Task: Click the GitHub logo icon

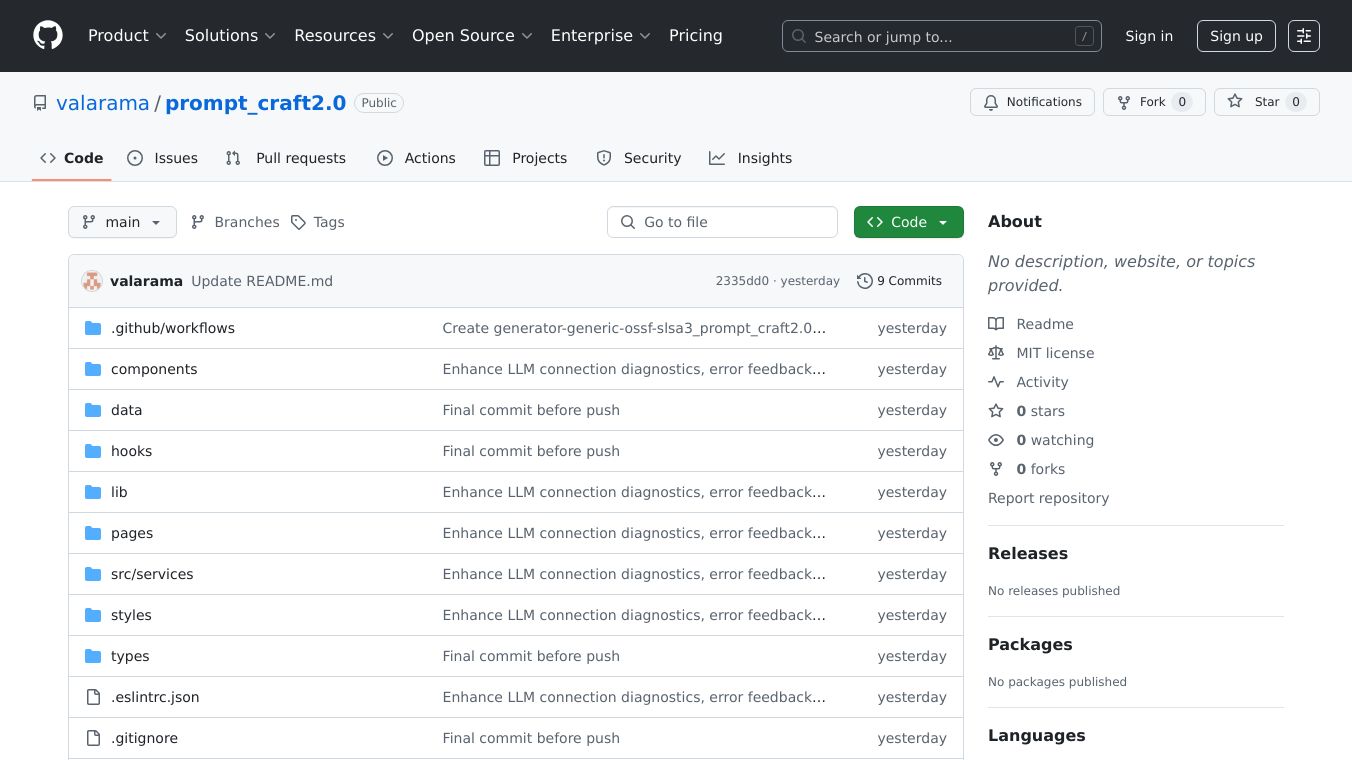Action: click(x=48, y=36)
